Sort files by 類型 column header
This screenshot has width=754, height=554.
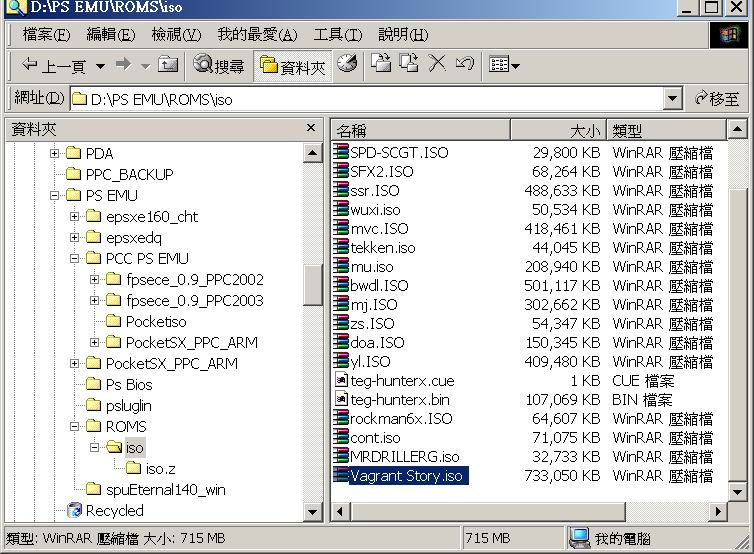[x=666, y=130]
